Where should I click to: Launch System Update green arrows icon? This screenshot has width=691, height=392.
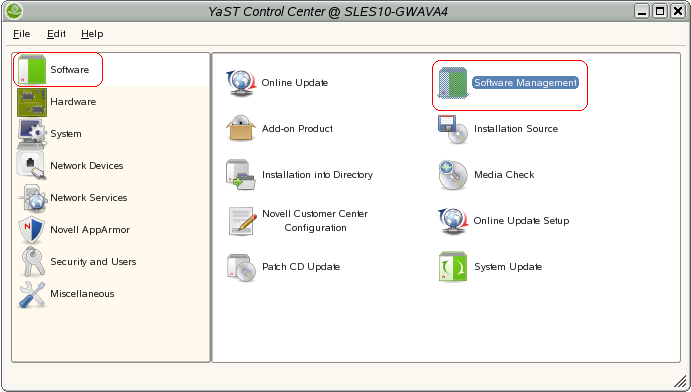point(453,267)
